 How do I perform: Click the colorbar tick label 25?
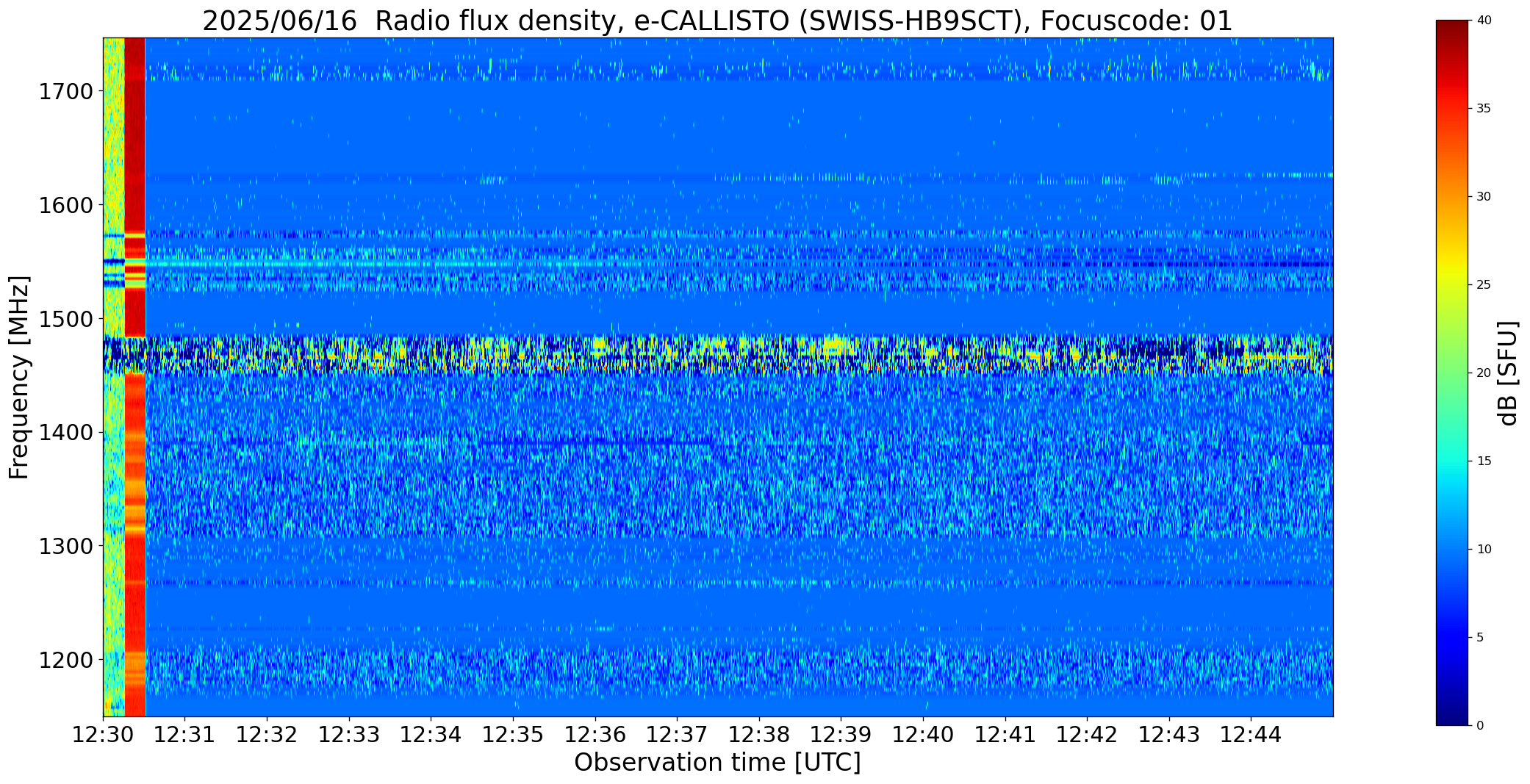pos(1483,285)
